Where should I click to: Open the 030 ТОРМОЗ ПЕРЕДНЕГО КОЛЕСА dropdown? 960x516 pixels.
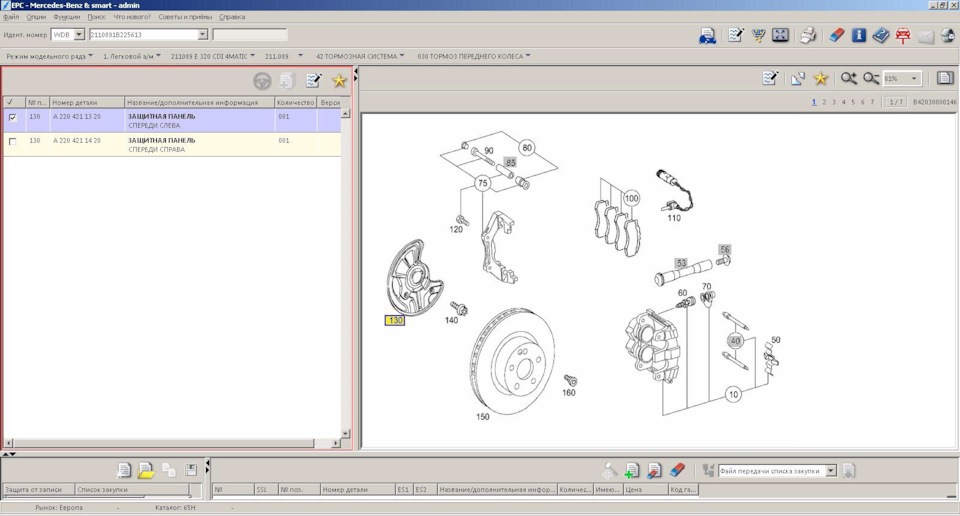[x=474, y=56]
